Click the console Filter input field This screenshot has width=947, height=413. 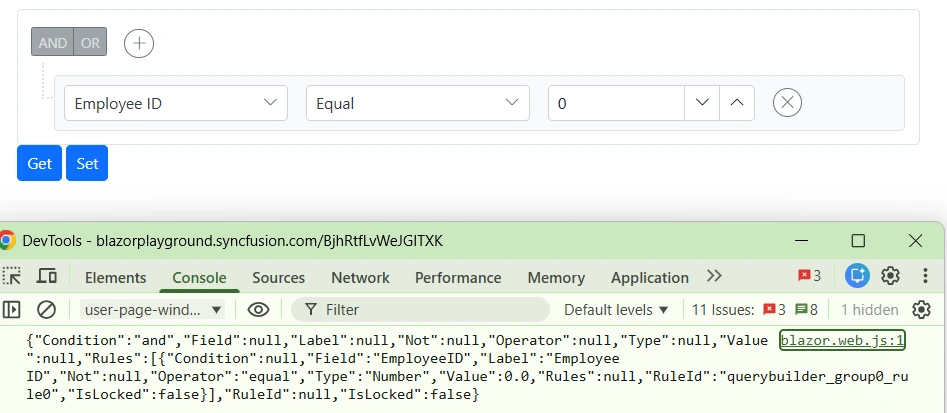[x=420, y=310]
